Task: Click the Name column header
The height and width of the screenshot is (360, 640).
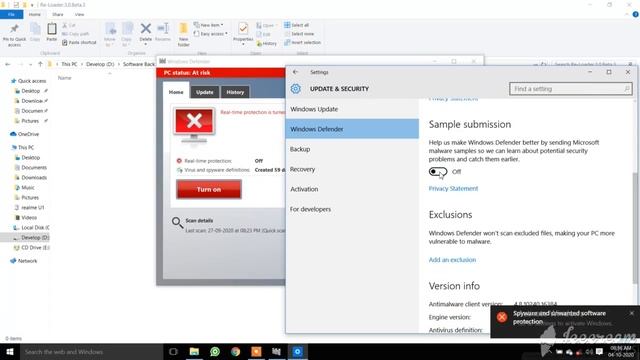Action: [x=65, y=78]
